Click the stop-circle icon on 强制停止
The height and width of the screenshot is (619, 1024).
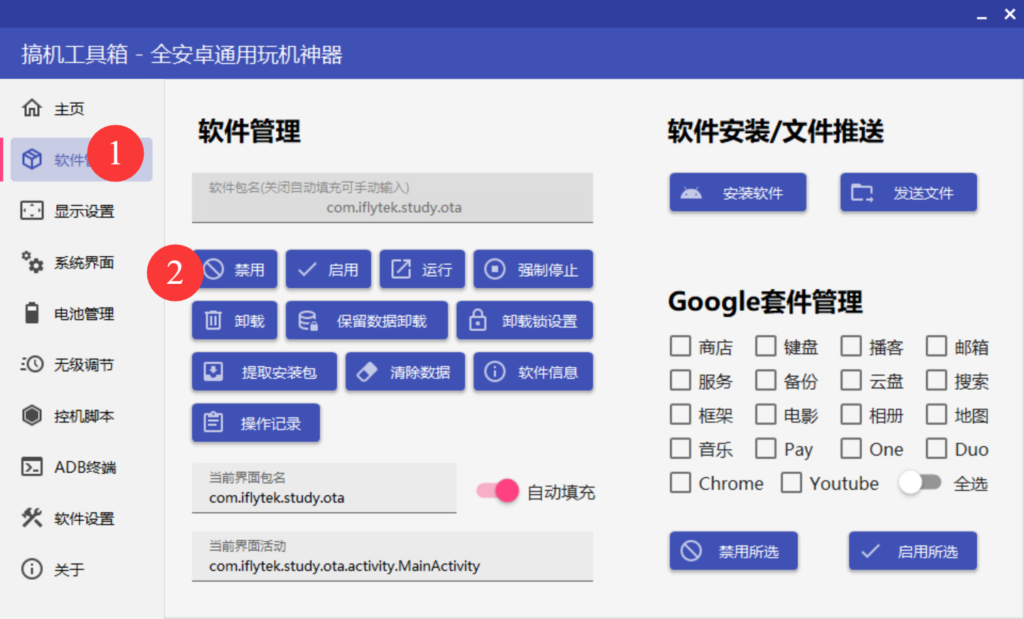coord(494,269)
